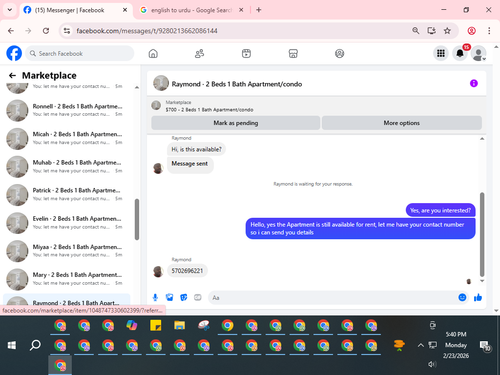Image resolution: width=500 pixels, height=375 pixels.
Task: Open Windows taskbar search
Action: click(x=35, y=345)
